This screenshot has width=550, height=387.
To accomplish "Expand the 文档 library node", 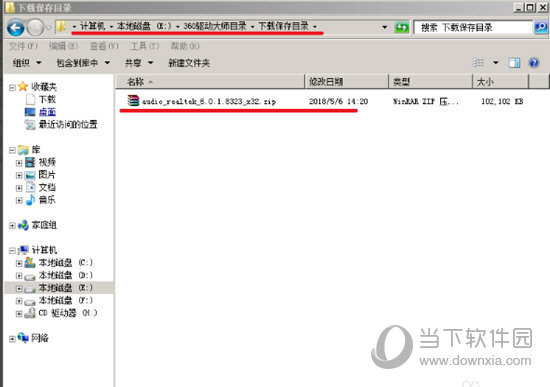I will (19, 188).
